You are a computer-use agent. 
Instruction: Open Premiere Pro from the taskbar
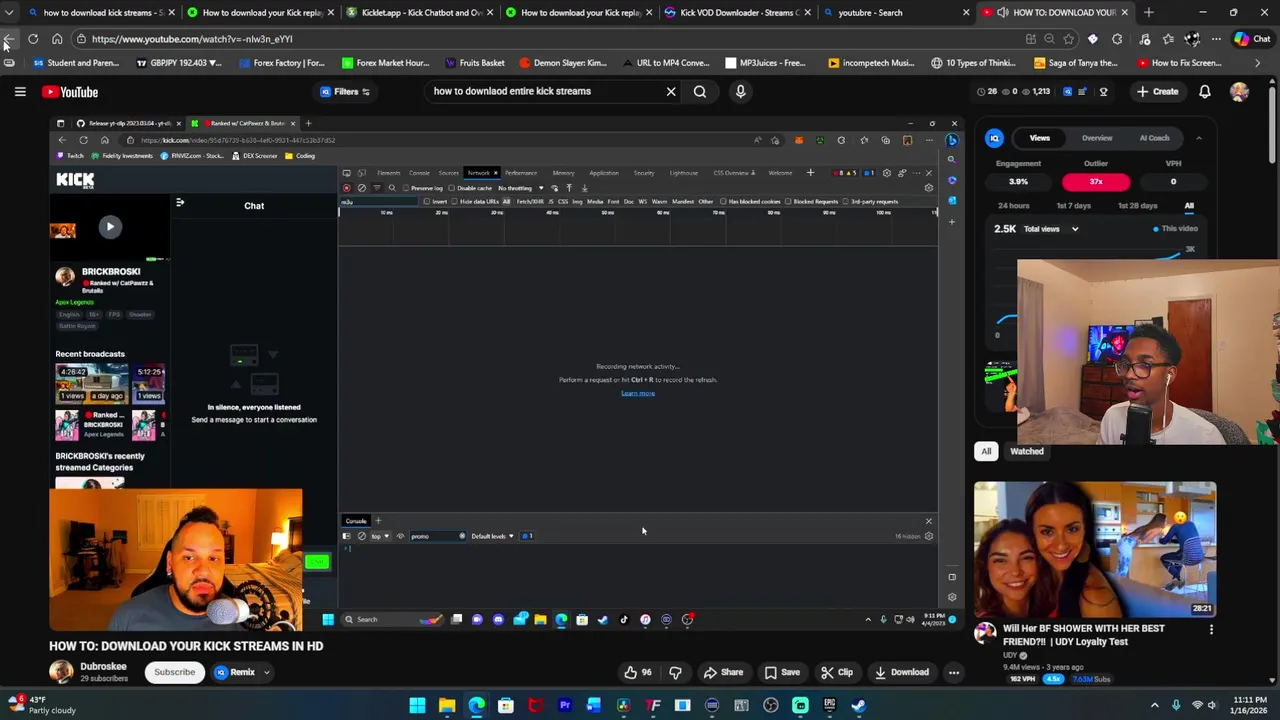click(565, 706)
